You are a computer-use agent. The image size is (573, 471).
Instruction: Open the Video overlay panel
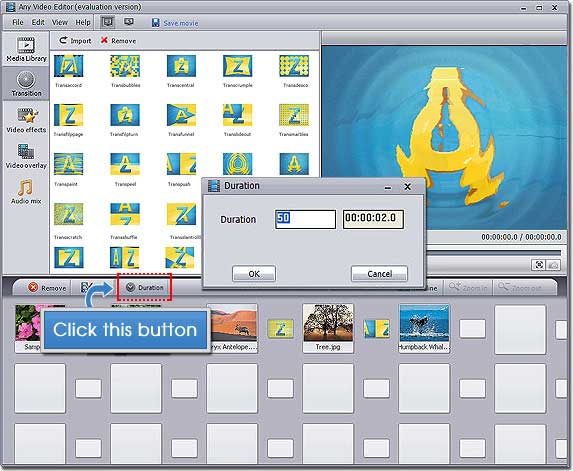tap(26, 156)
